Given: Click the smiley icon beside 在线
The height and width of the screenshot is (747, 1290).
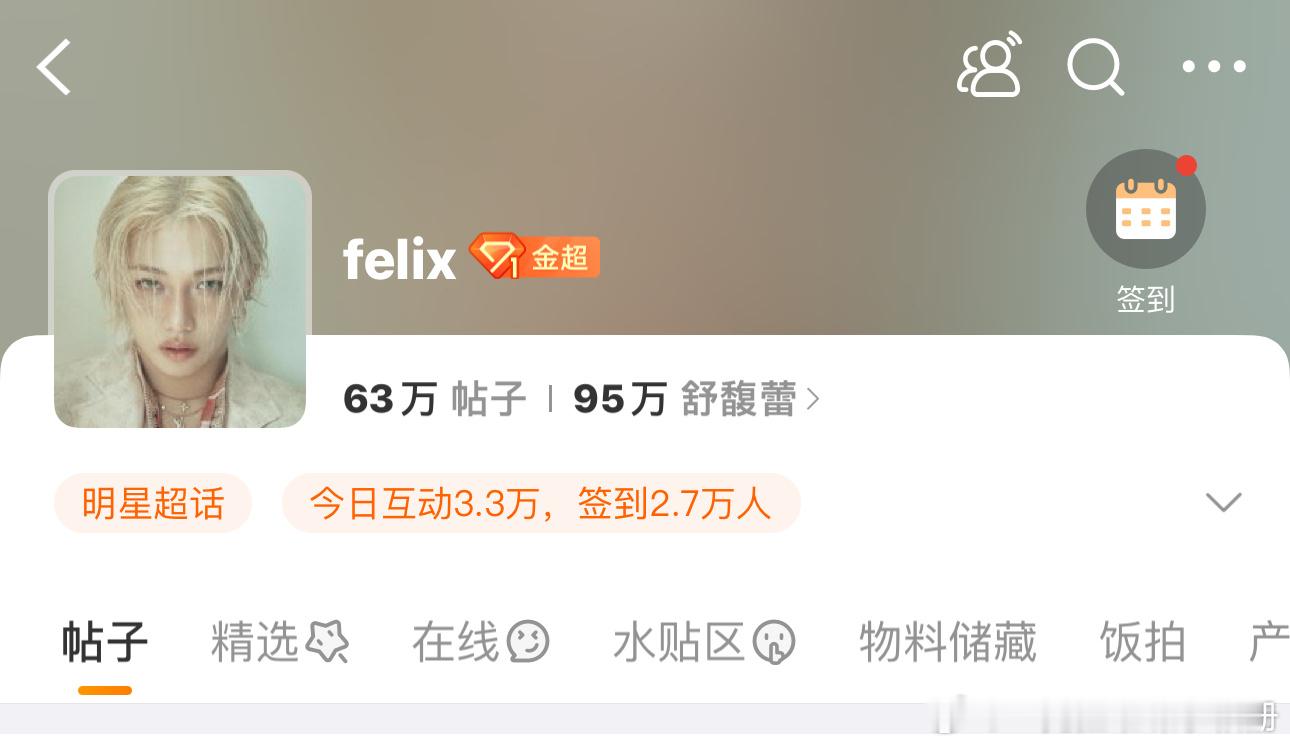Looking at the screenshot, I should pyautogui.click(x=528, y=642).
